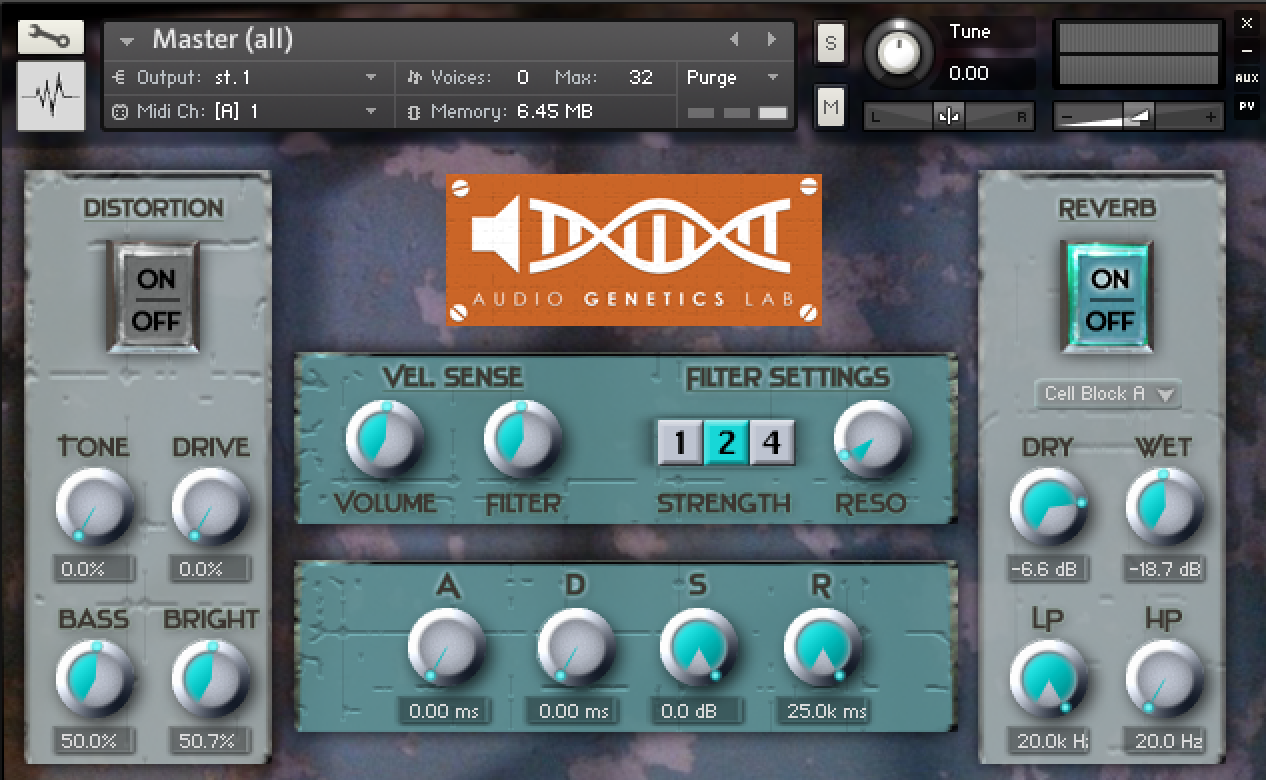Viewport: 1266px width, 780px height.
Task: Minimize the instrument header view
Action: pyautogui.click(x=1246, y=50)
